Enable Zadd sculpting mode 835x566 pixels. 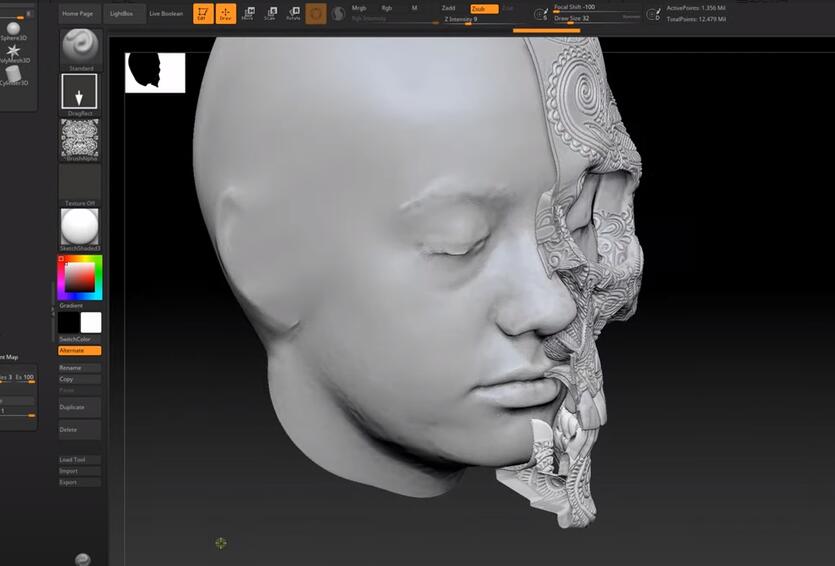click(448, 8)
